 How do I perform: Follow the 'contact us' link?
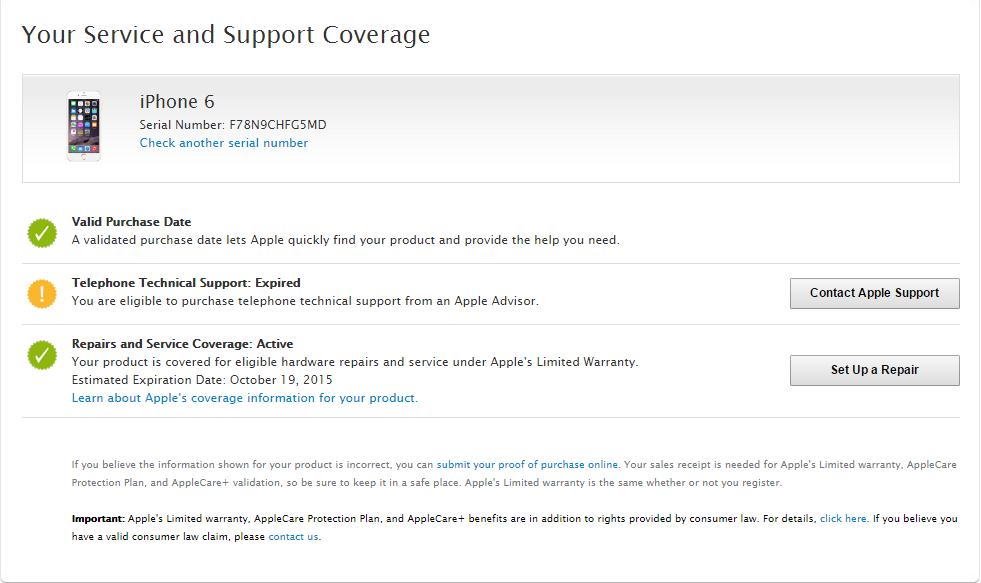point(293,537)
